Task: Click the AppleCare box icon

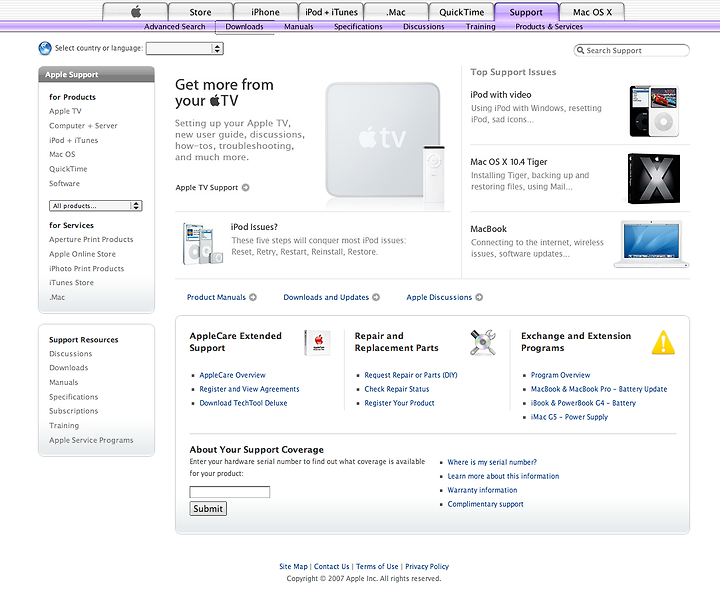Action: pos(318,342)
